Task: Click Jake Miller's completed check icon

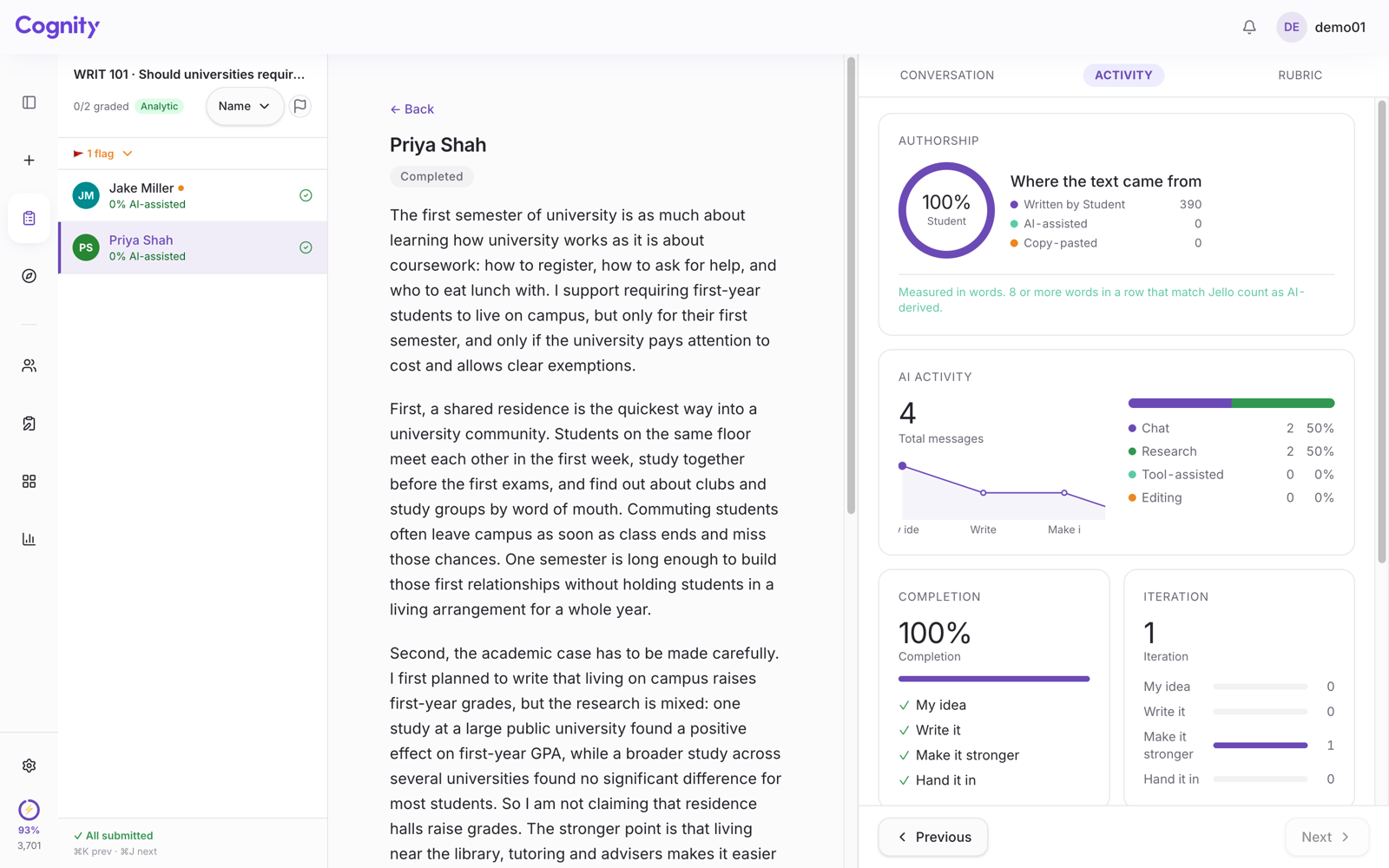Action: click(306, 195)
